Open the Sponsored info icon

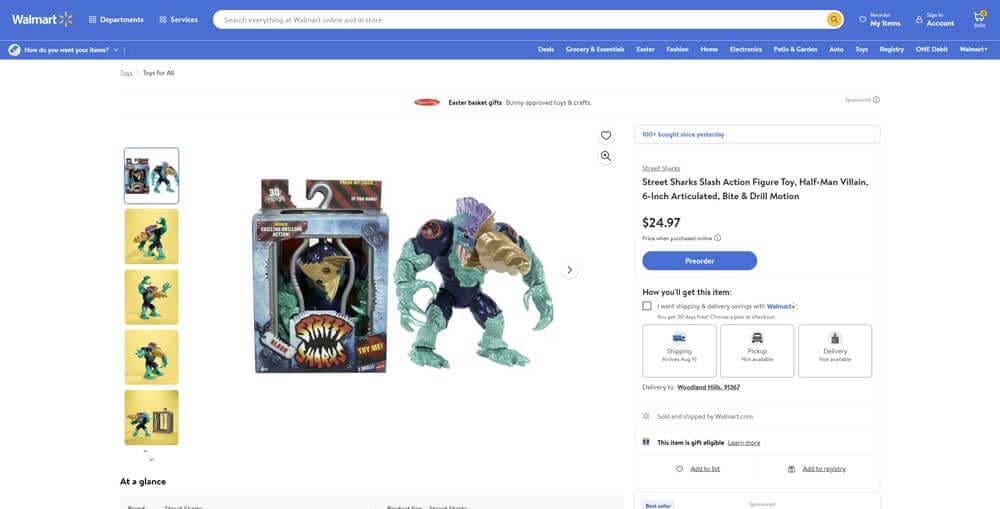coord(876,100)
